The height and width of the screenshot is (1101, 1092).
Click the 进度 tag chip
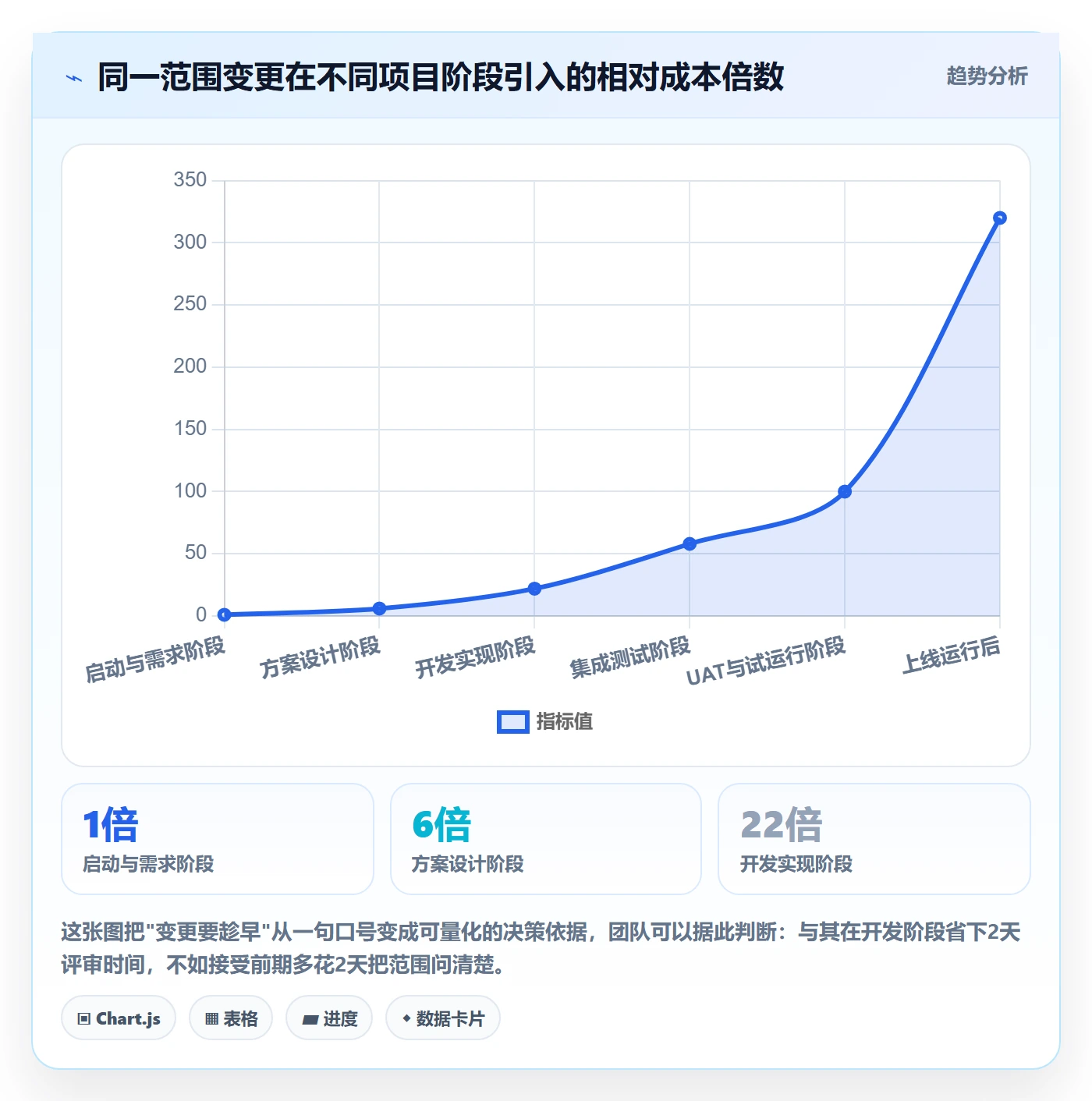click(329, 1018)
